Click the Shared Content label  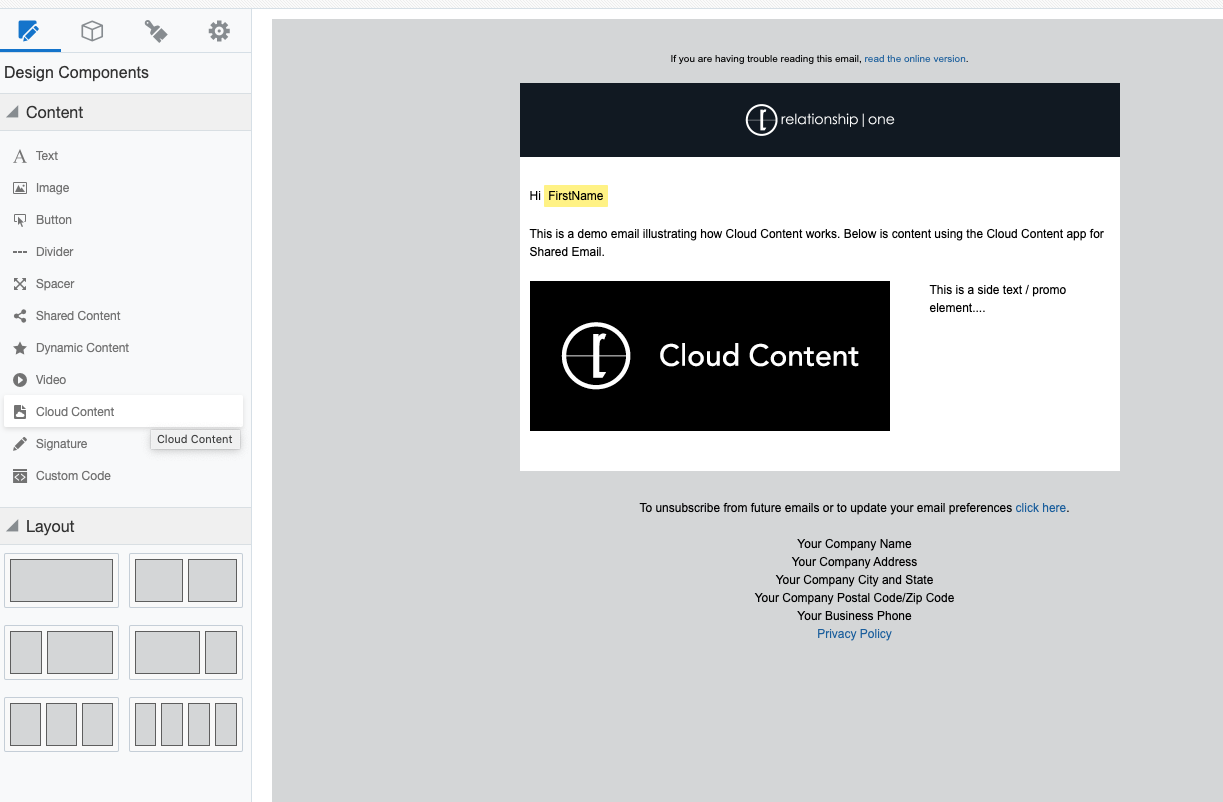(78, 316)
